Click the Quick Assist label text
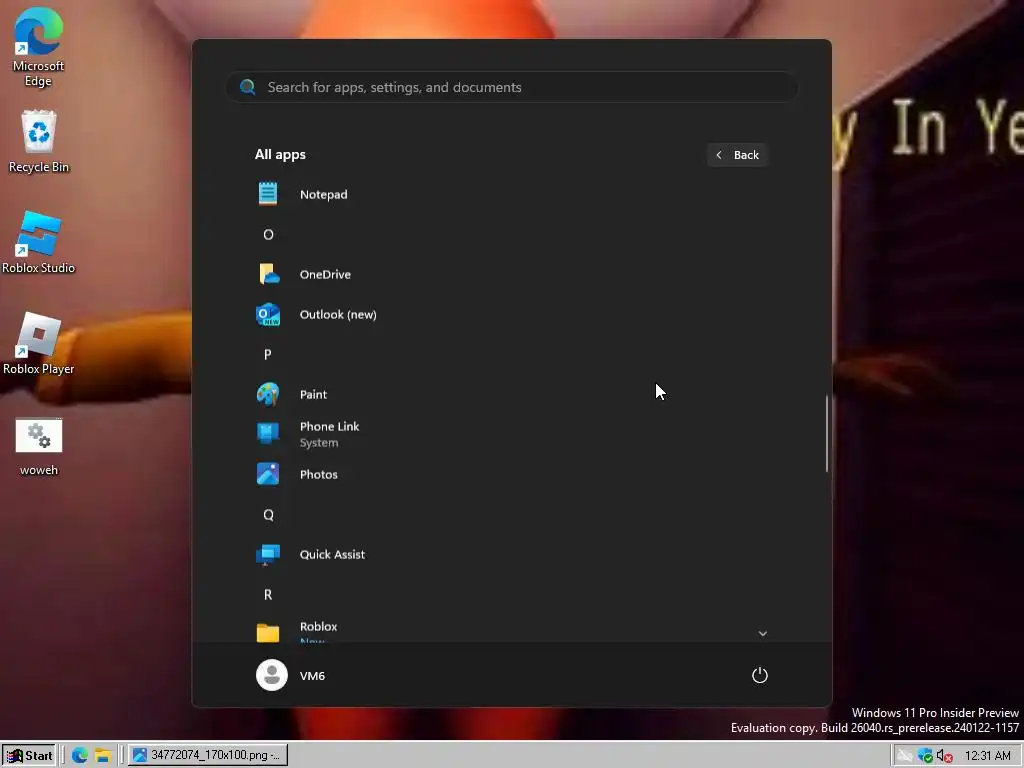Viewport: 1024px width, 768px height. pyautogui.click(x=332, y=554)
